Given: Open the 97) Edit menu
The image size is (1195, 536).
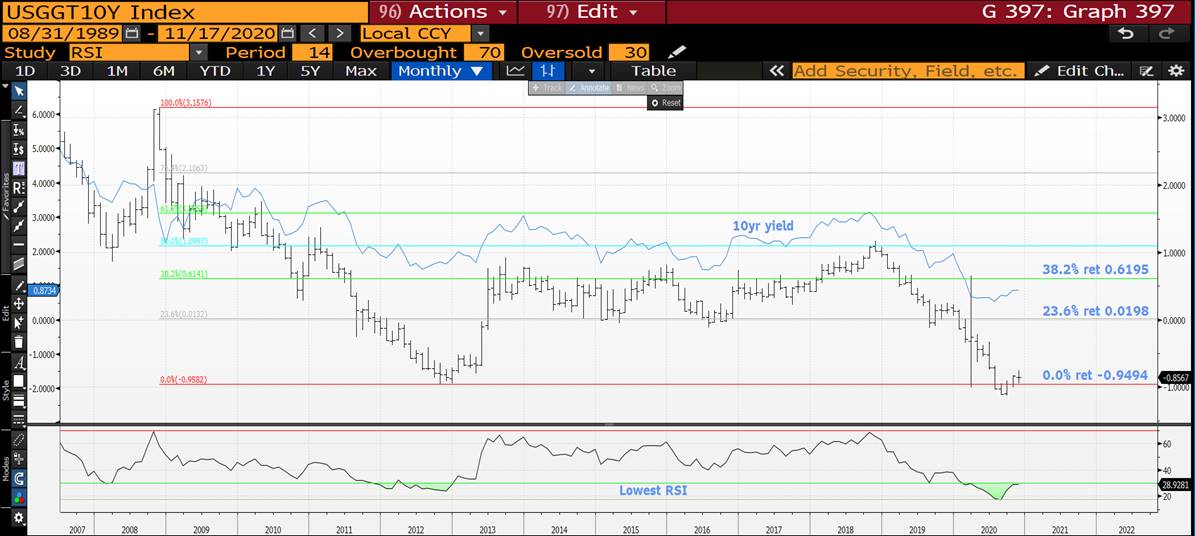Looking at the screenshot, I should coord(591,11).
